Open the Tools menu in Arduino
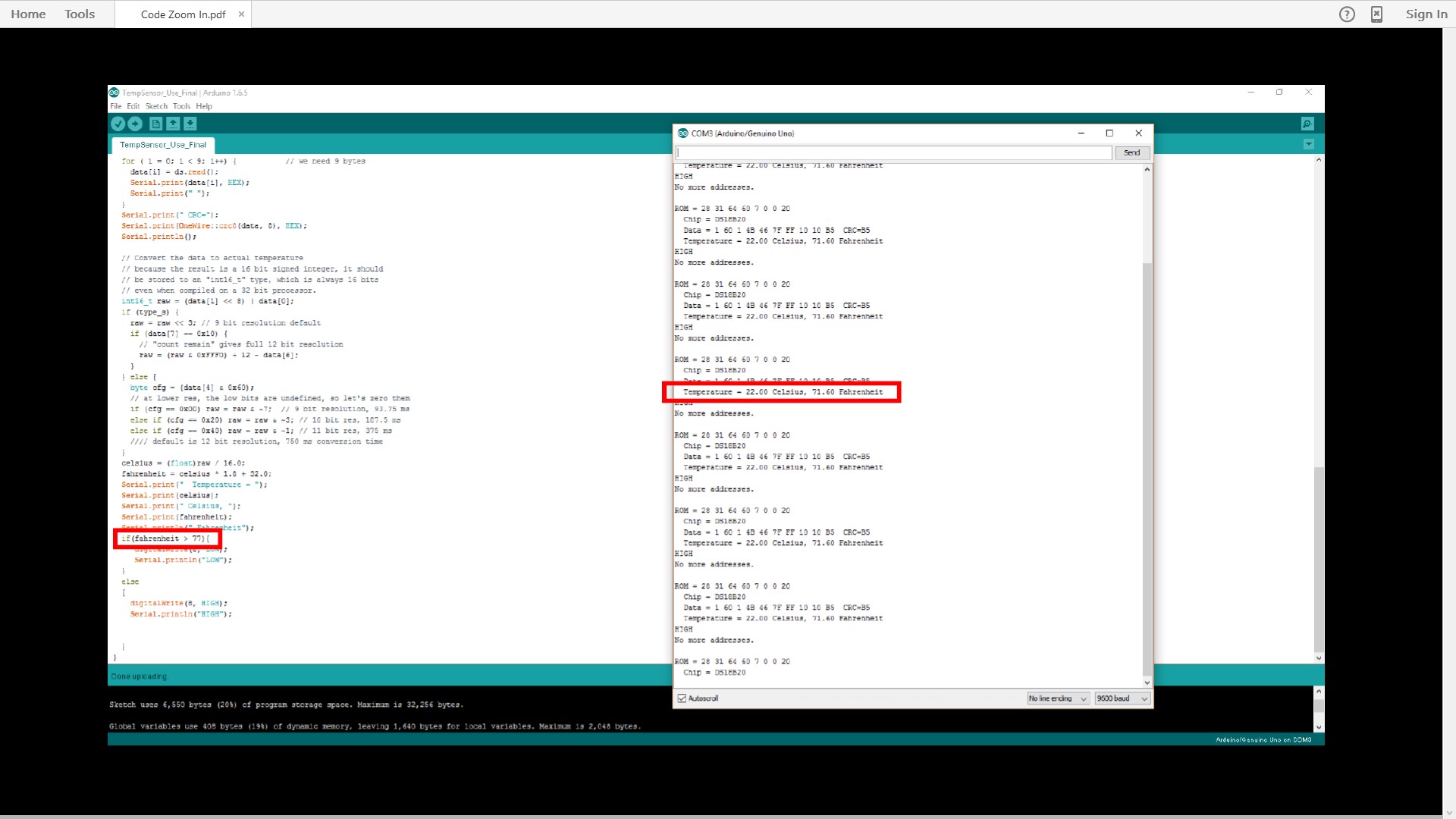Image resolution: width=1456 pixels, height=819 pixels. (x=181, y=106)
